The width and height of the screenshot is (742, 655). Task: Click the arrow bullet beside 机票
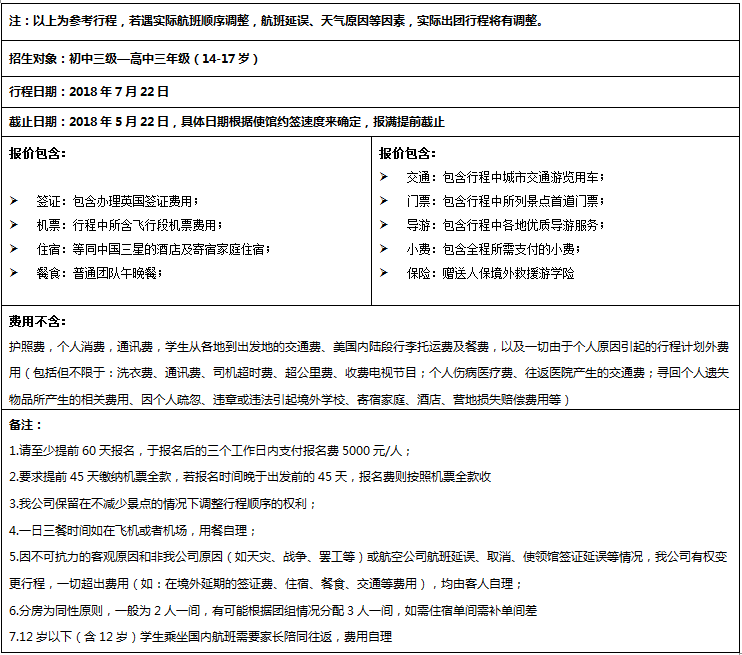point(14,225)
